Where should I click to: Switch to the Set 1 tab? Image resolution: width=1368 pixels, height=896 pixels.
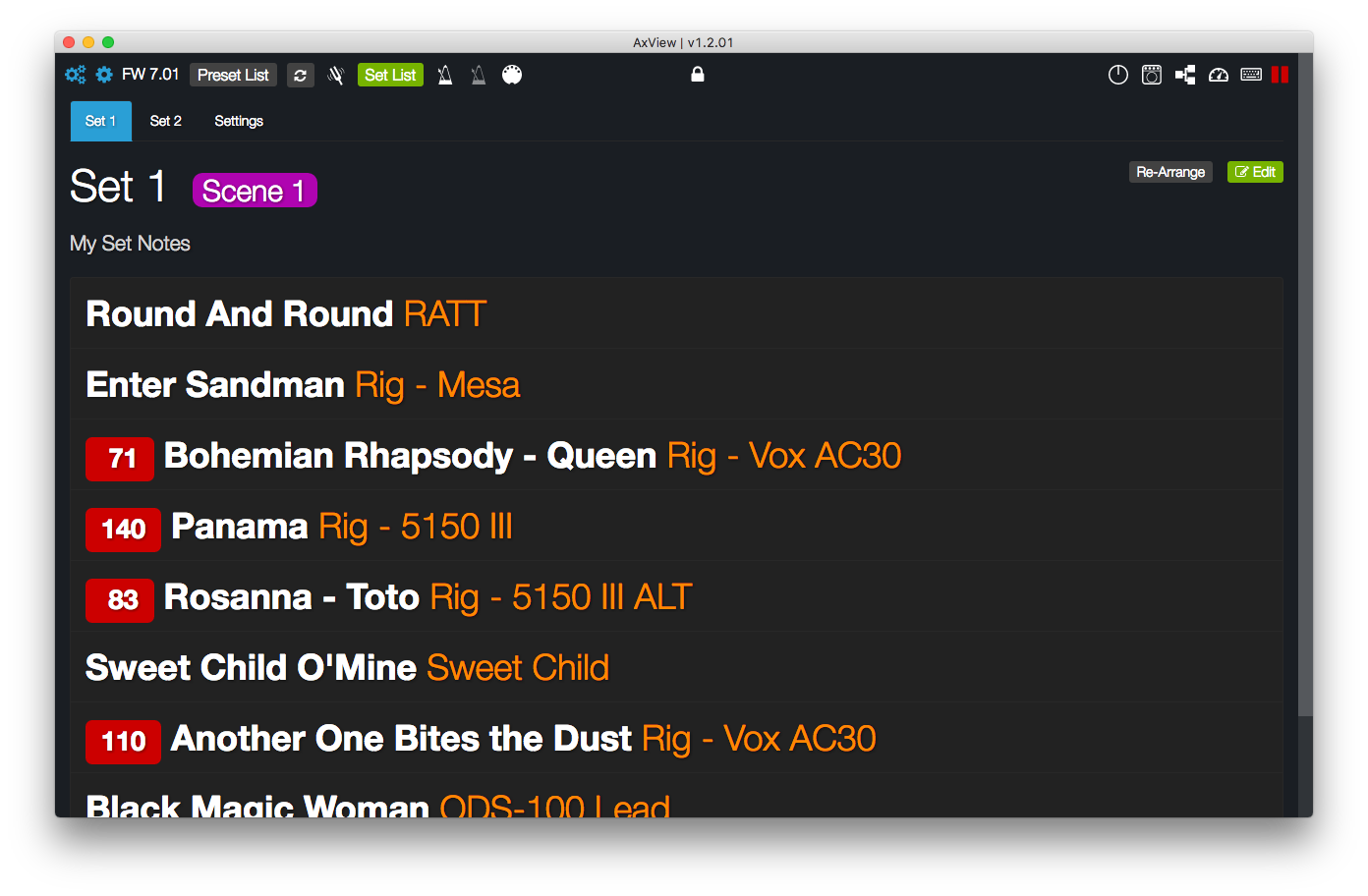coord(100,121)
